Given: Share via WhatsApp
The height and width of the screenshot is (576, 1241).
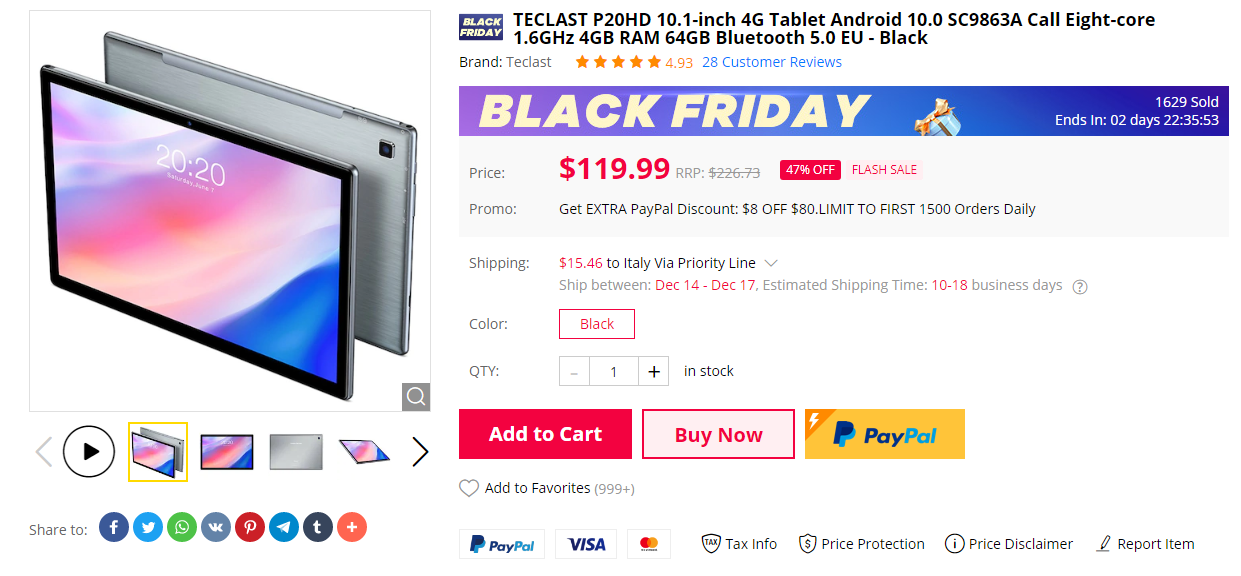Looking at the screenshot, I should click(182, 527).
